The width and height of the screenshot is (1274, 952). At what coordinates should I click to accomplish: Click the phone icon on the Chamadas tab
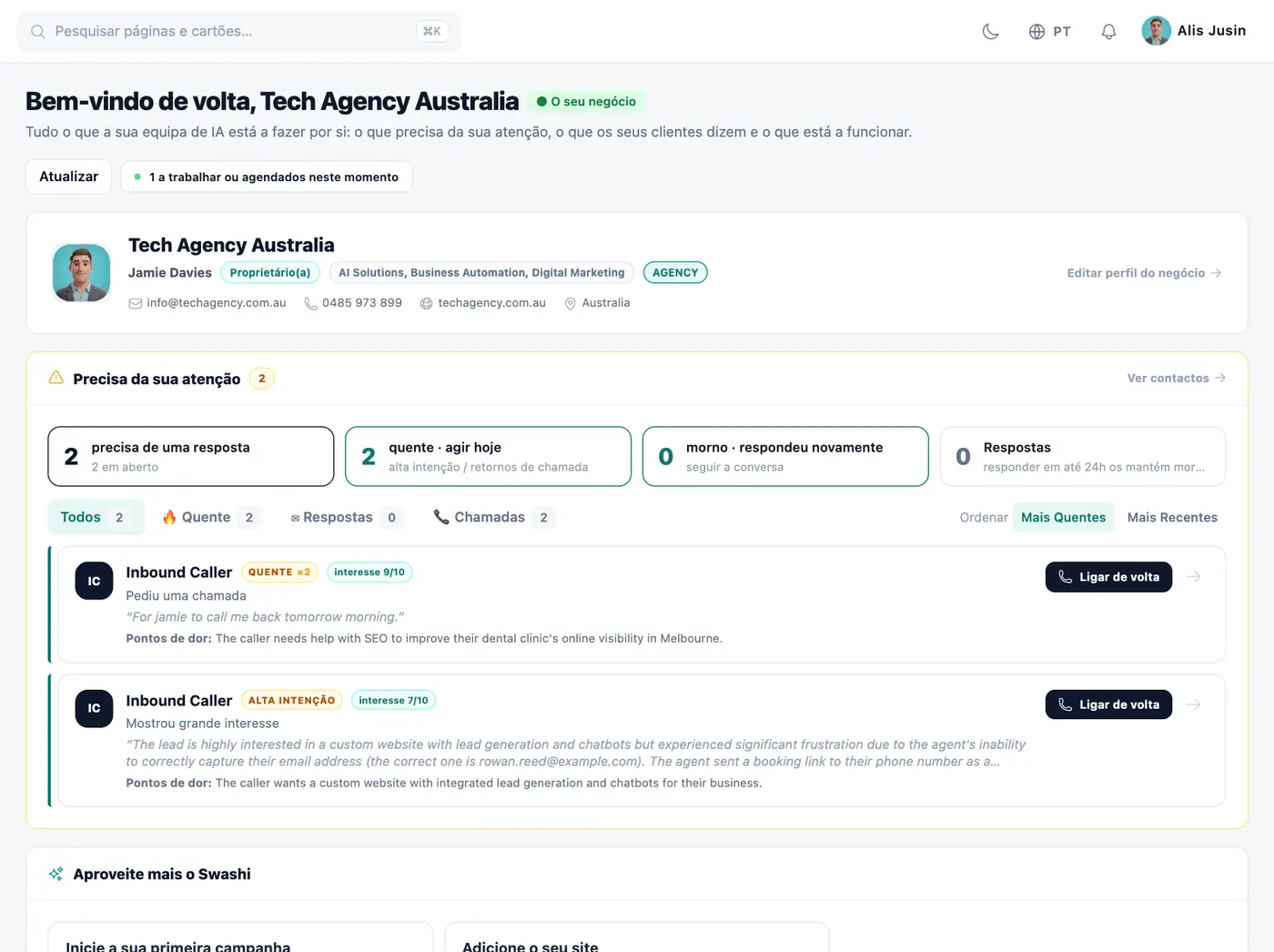click(x=441, y=517)
